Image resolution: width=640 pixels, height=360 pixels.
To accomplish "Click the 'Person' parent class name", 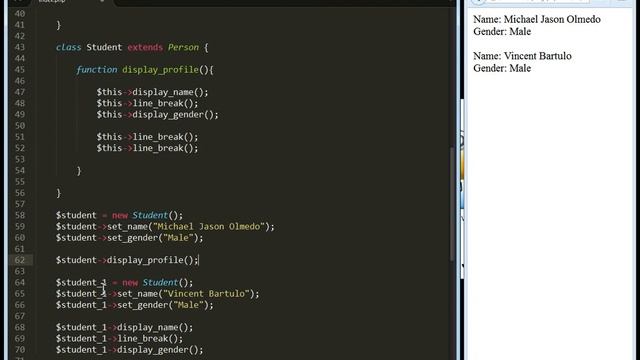I will pyautogui.click(x=183, y=47).
